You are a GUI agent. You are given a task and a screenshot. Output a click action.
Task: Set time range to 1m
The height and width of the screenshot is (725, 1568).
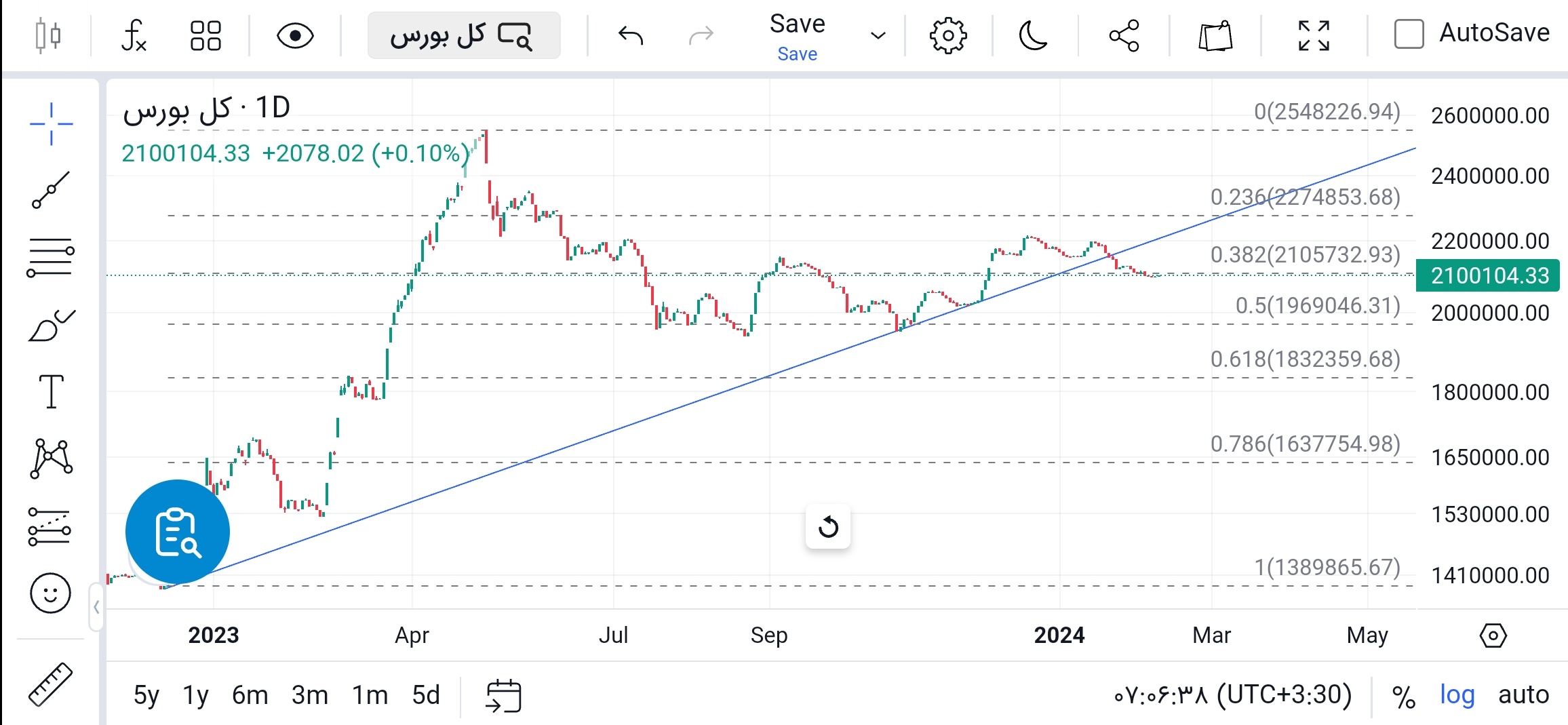point(370,695)
